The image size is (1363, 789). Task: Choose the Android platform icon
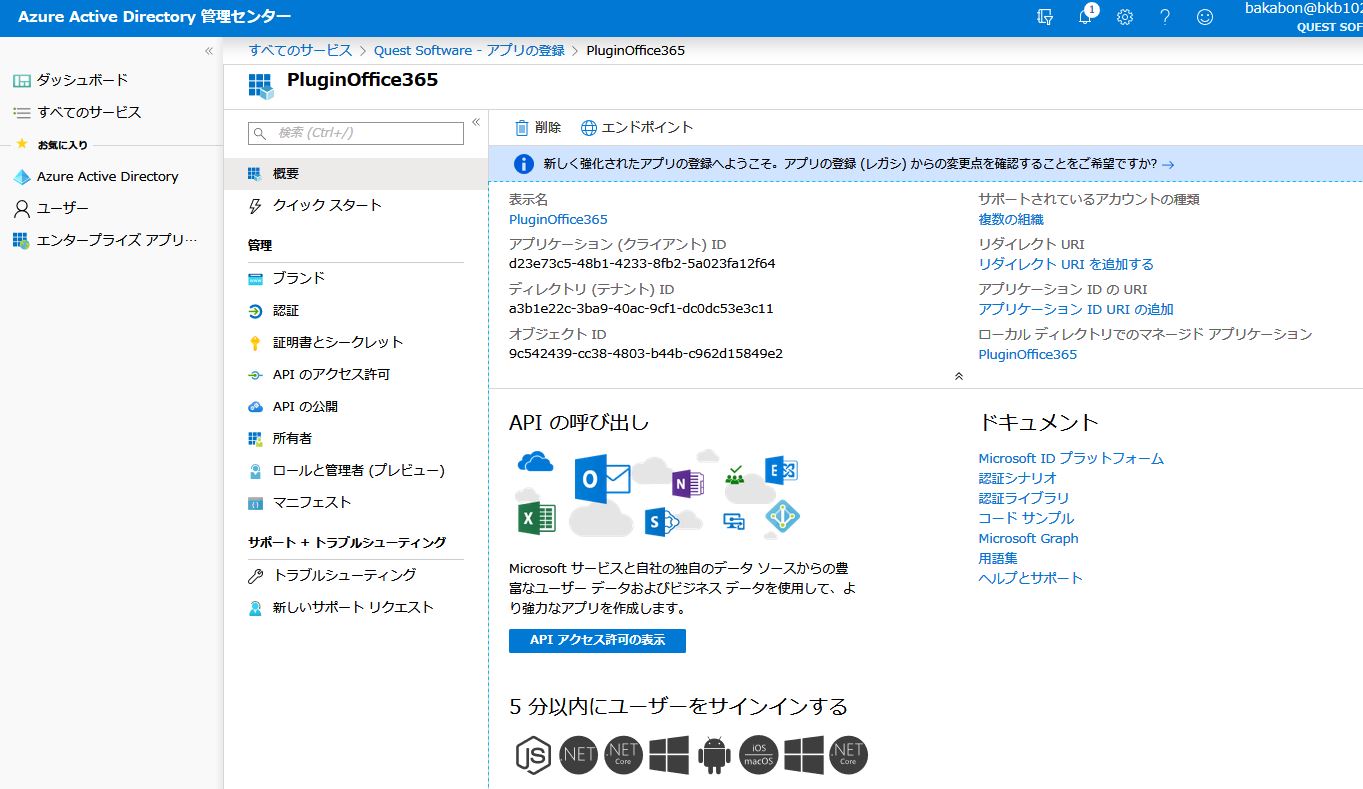coord(713,755)
